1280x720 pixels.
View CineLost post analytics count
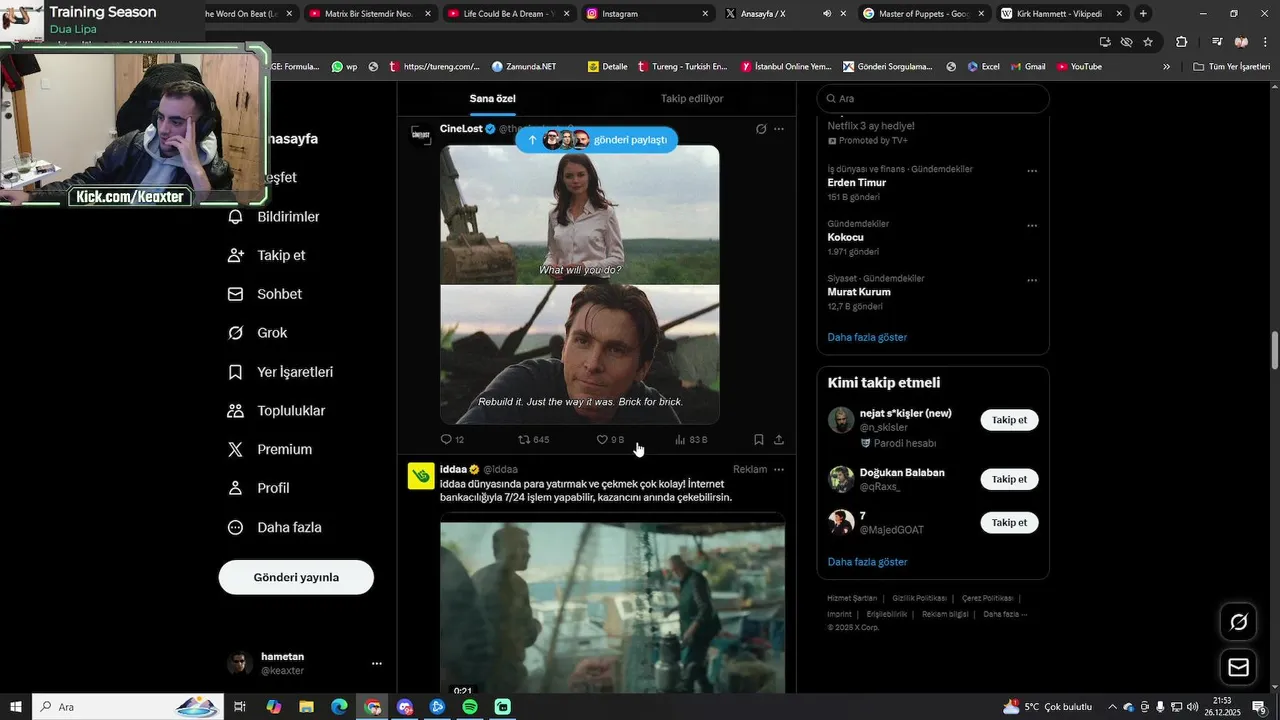[691, 440]
